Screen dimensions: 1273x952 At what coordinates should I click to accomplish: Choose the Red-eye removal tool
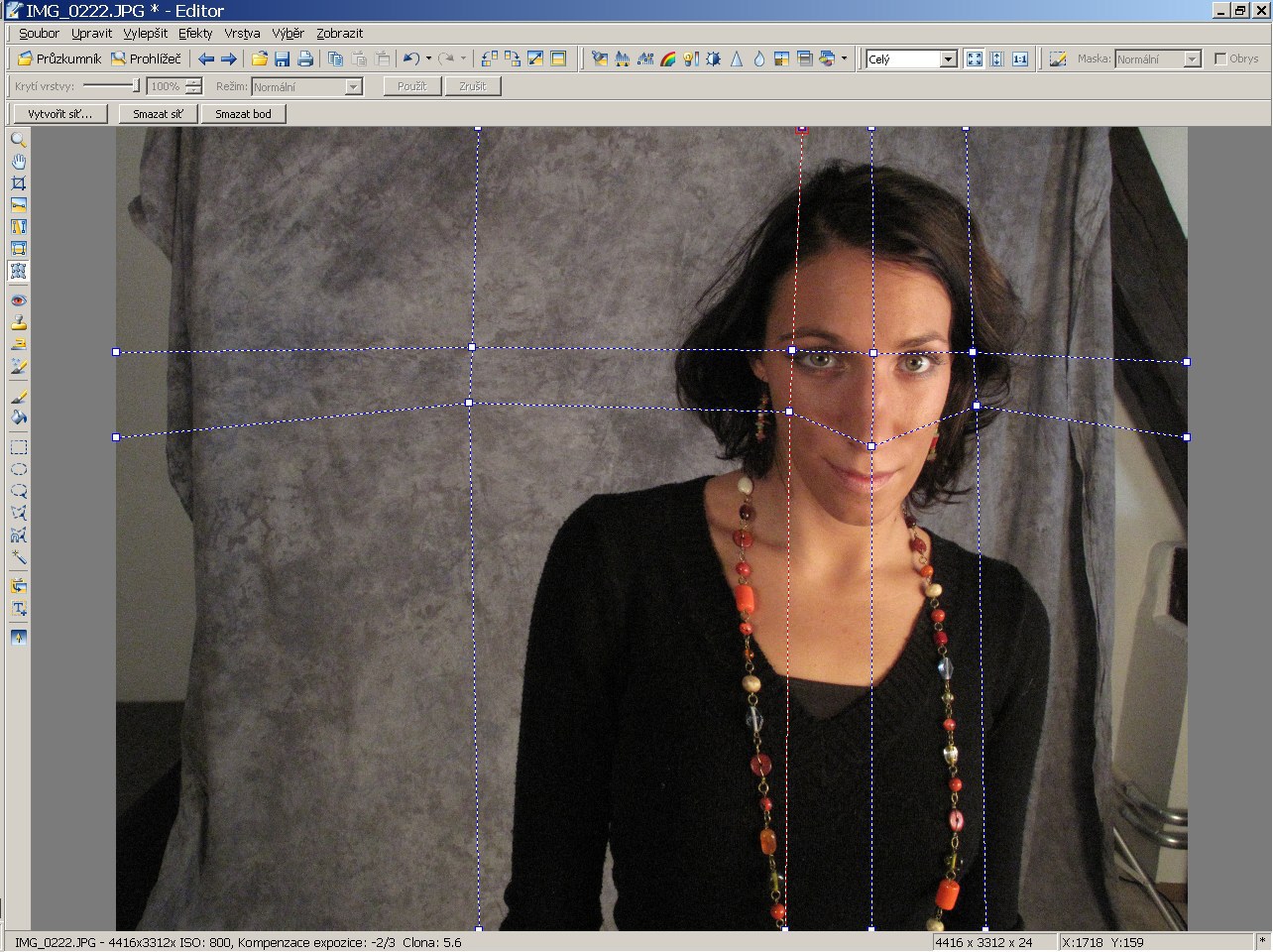pyautogui.click(x=18, y=300)
